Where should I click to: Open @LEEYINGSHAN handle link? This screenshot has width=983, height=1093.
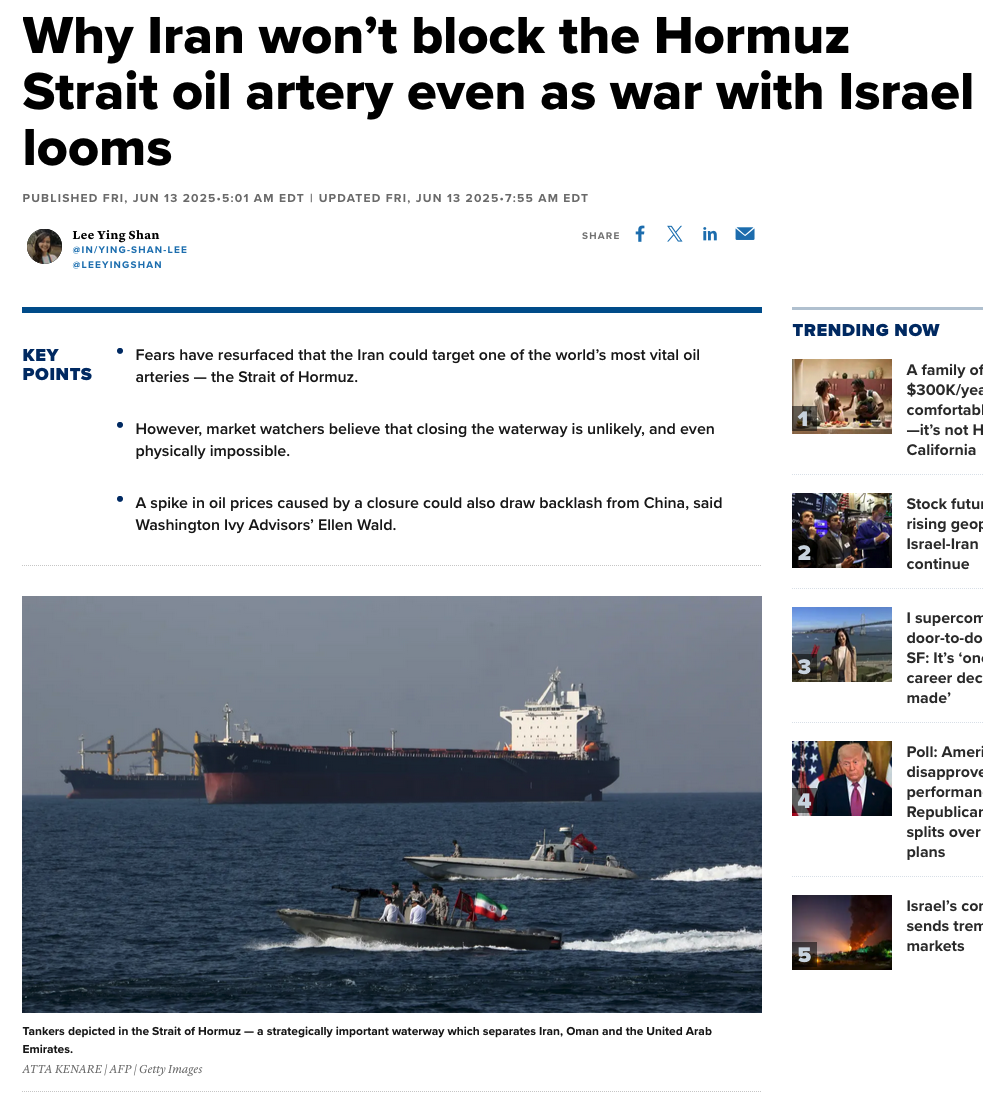pos(117,265)
